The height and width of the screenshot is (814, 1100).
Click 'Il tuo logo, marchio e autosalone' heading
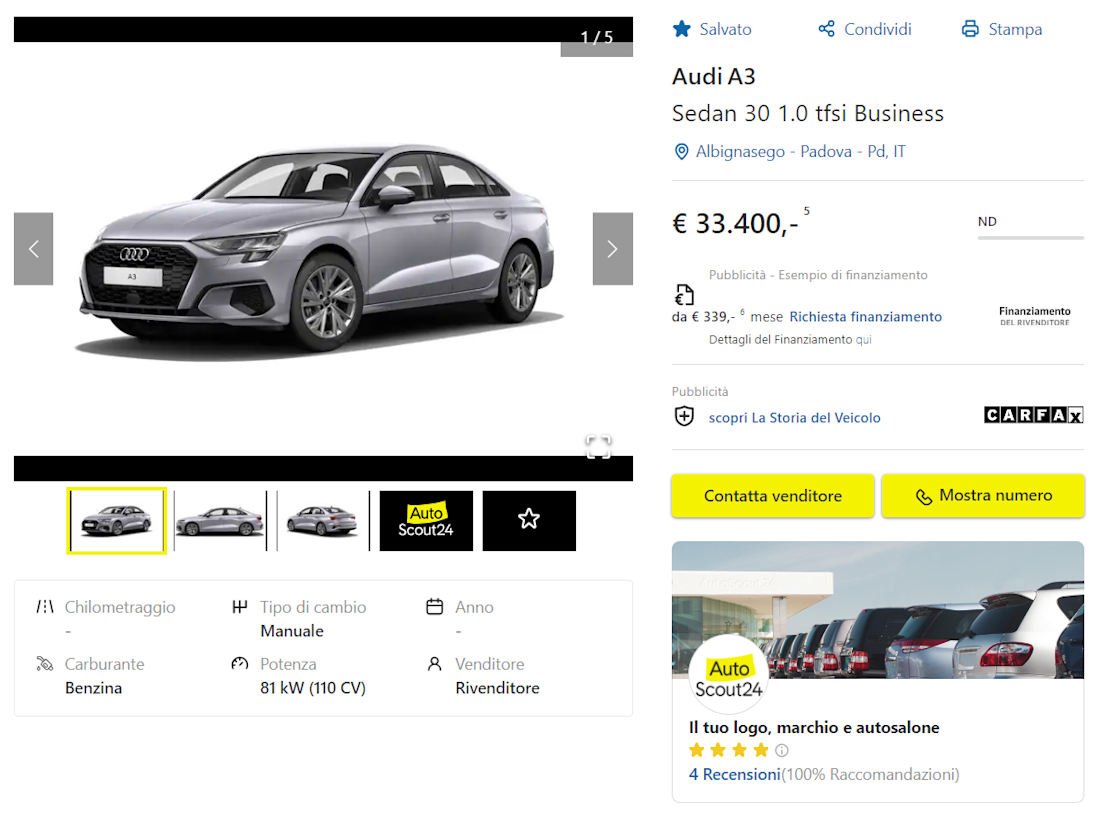click(814, 727)
